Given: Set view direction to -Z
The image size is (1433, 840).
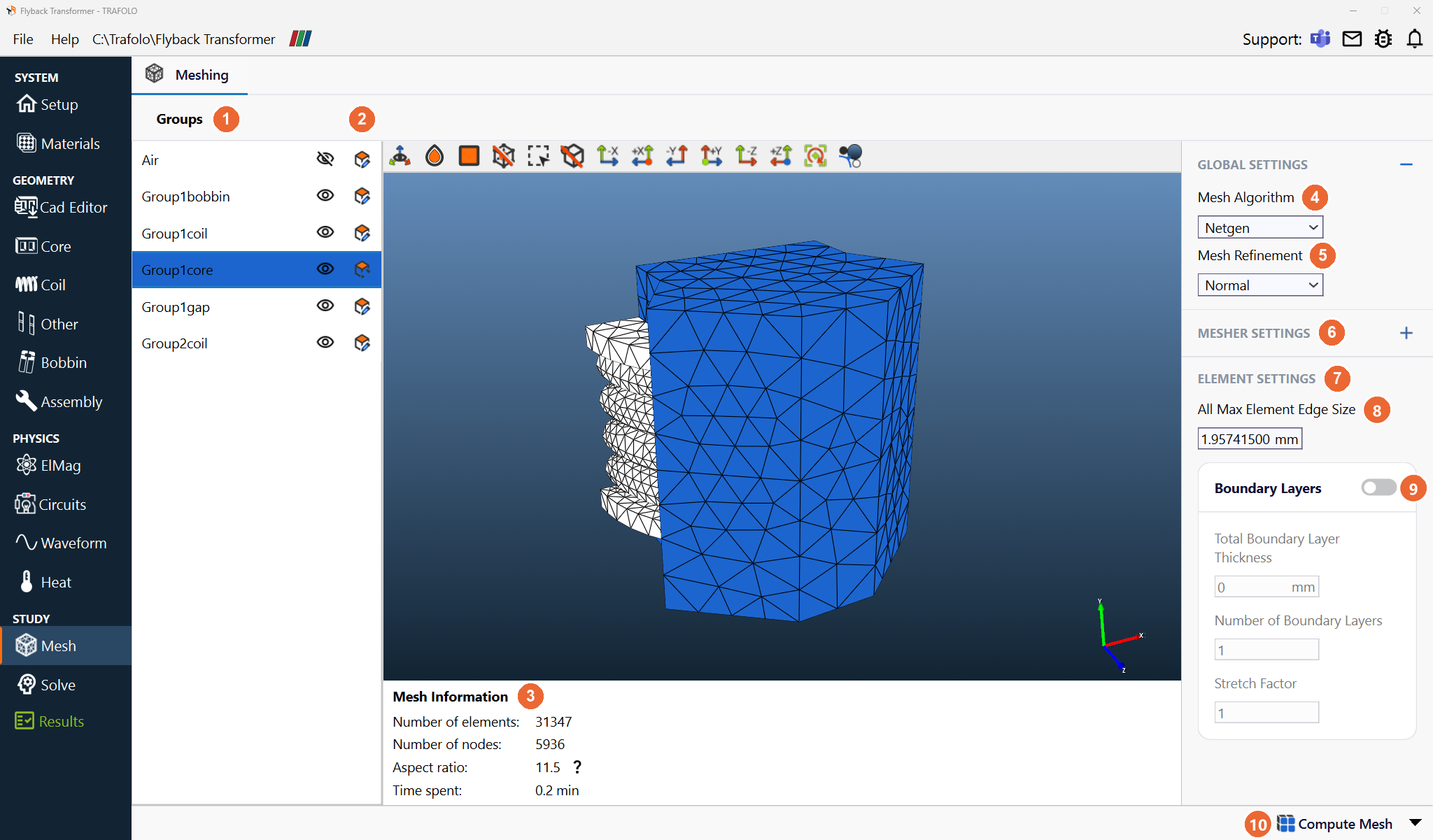Looking at the screenshot, I should (x=746, y=155).
